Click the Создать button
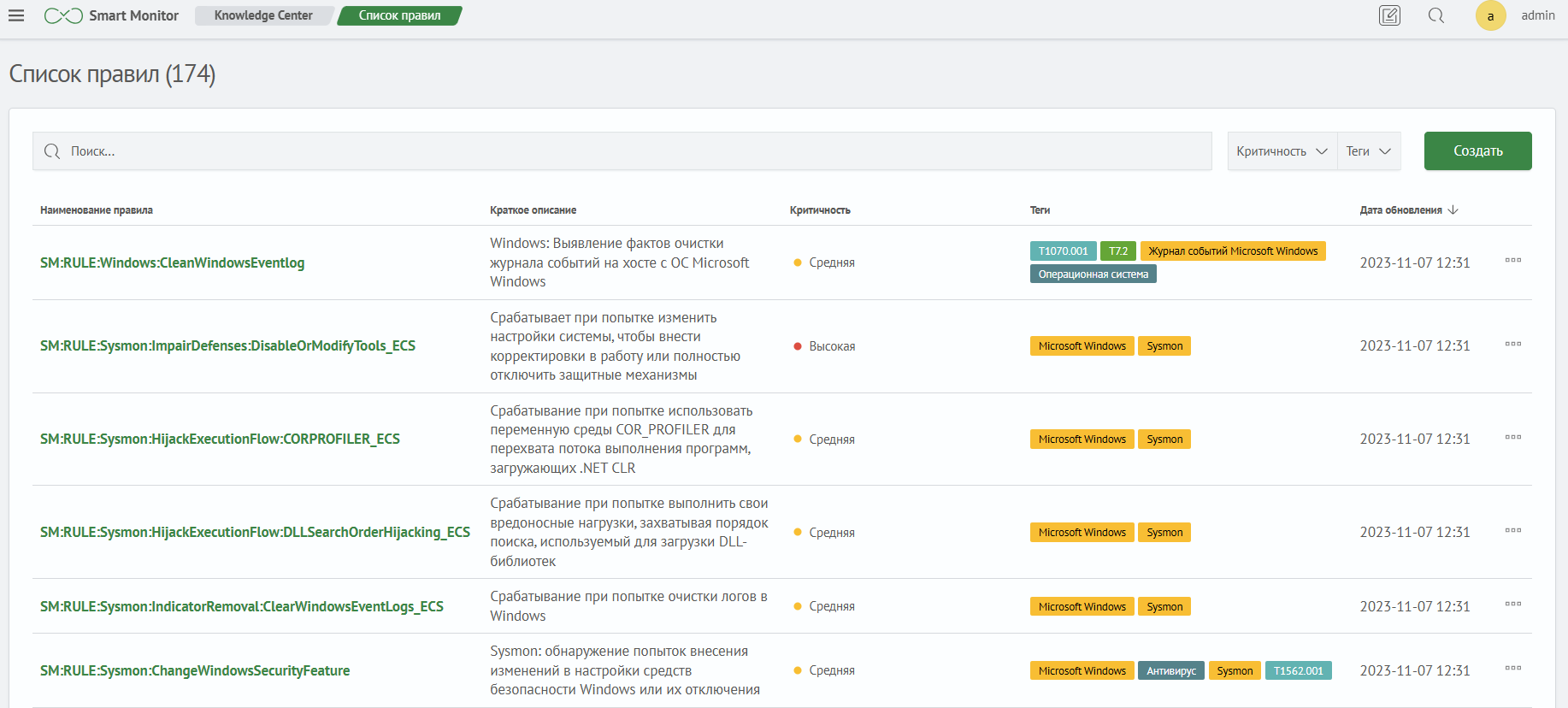Image resolution: width=1568 pixels, height=708 pixels. pyautogui.click(x=1477, y=151)
